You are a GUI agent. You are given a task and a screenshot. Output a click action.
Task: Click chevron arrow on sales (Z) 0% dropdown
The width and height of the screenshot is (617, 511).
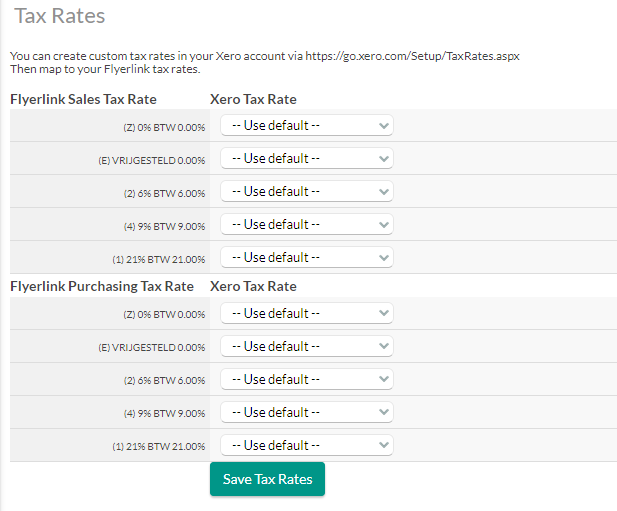click(384, 126)
